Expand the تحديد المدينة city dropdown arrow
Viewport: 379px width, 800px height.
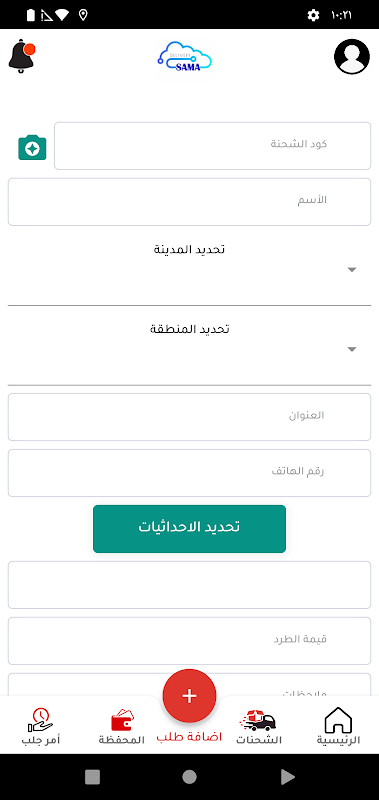[351, 270]
